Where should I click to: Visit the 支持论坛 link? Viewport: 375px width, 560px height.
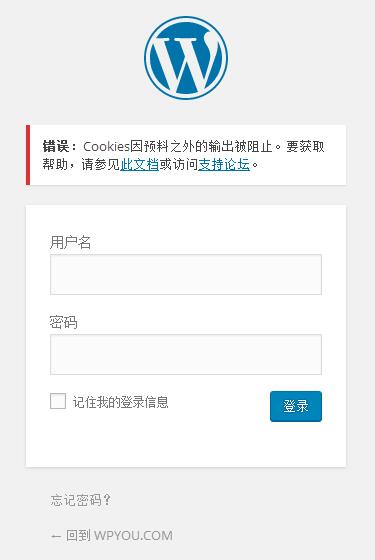point(224,164)
